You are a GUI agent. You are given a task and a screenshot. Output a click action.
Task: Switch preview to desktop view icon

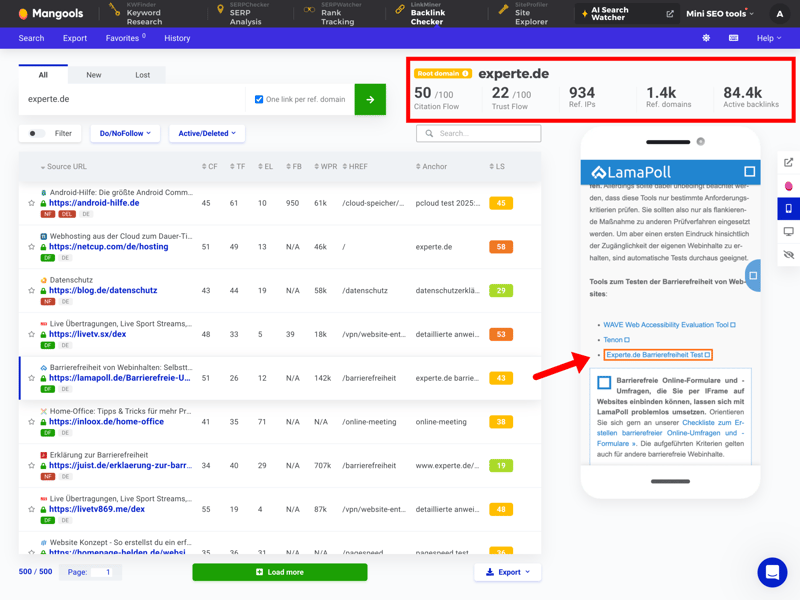pyautogui.click(x=788, y=232)
